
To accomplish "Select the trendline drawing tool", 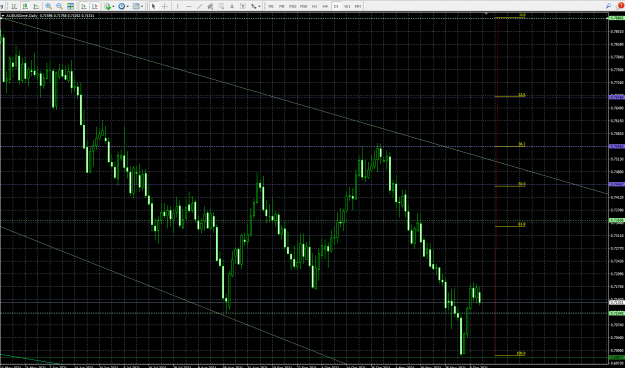I will click(199, 6).
